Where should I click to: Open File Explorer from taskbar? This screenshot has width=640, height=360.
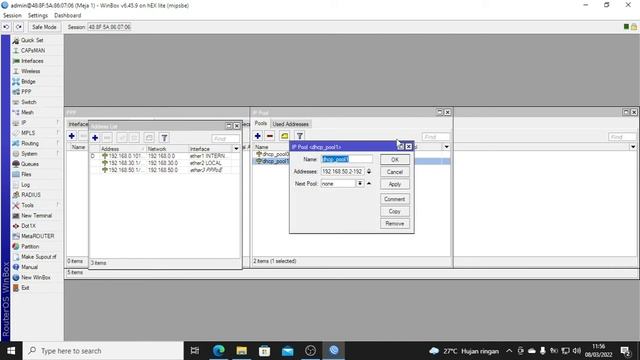242,351
